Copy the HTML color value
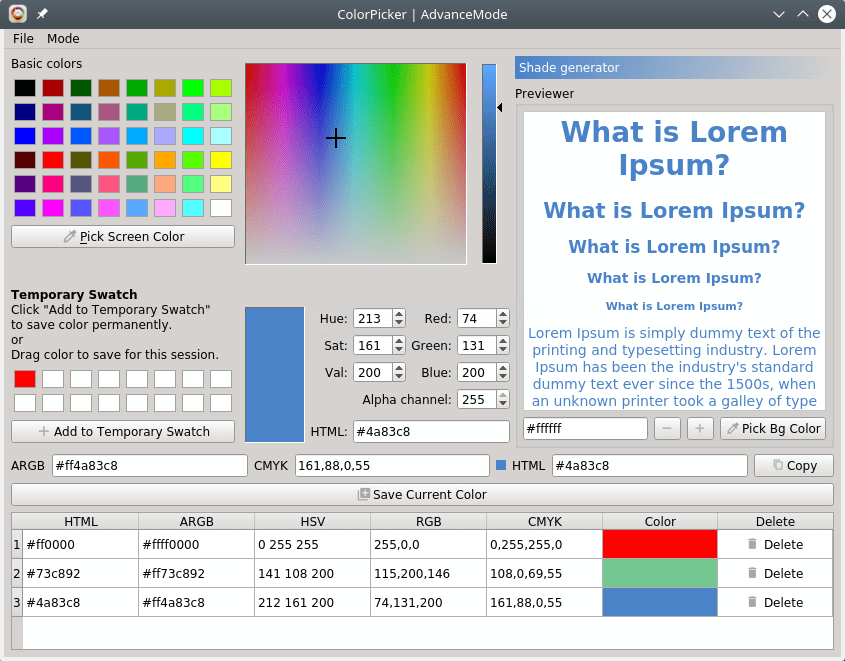The image size is (845, 661). pos(793,465)
